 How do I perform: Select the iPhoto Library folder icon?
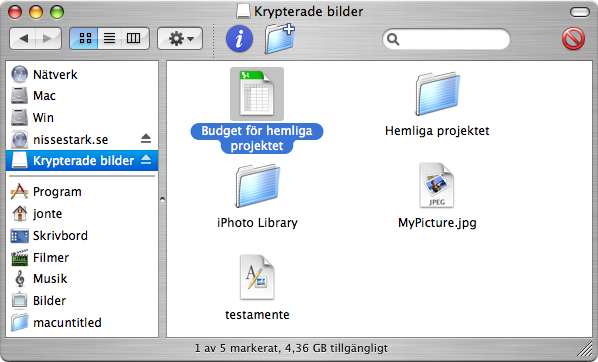click(257, 186)
